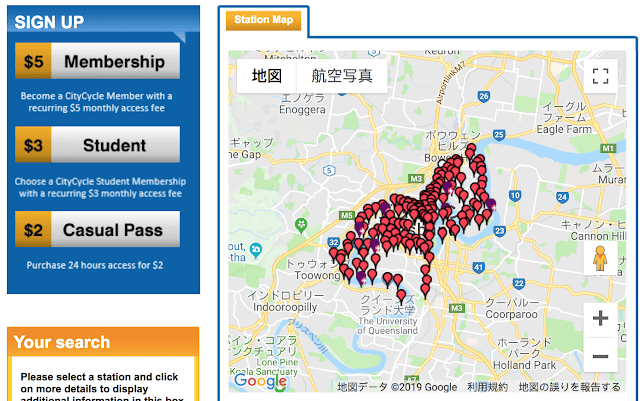Click route 23 highway shield

500,231
